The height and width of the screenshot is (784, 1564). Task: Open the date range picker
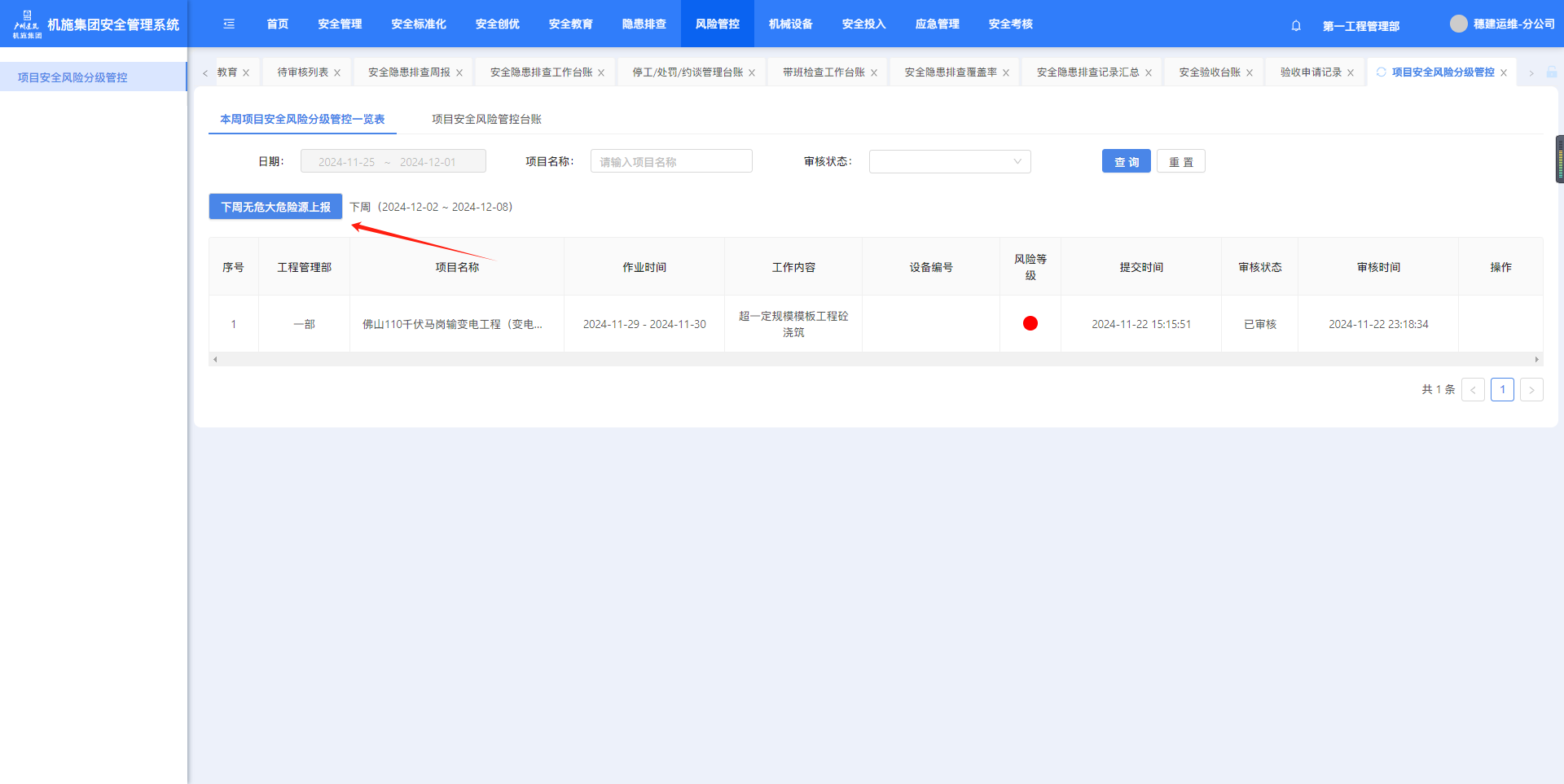pyautogui.click(x=393, y=162)
